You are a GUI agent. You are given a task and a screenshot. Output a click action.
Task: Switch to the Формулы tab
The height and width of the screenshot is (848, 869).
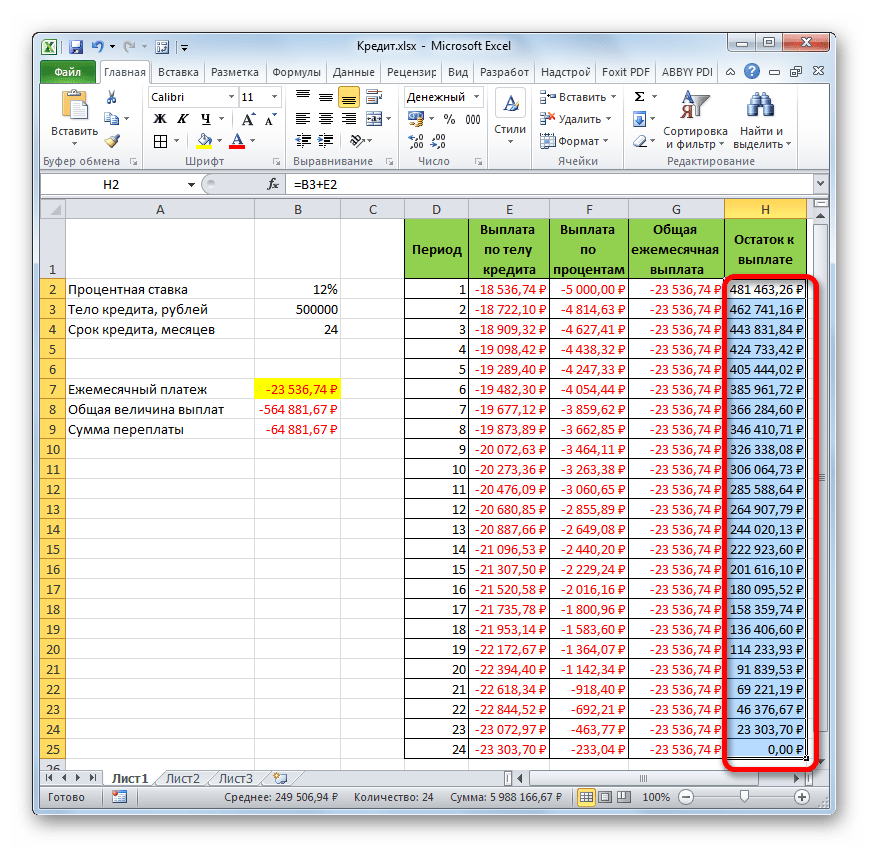click(x=297, y=72)
